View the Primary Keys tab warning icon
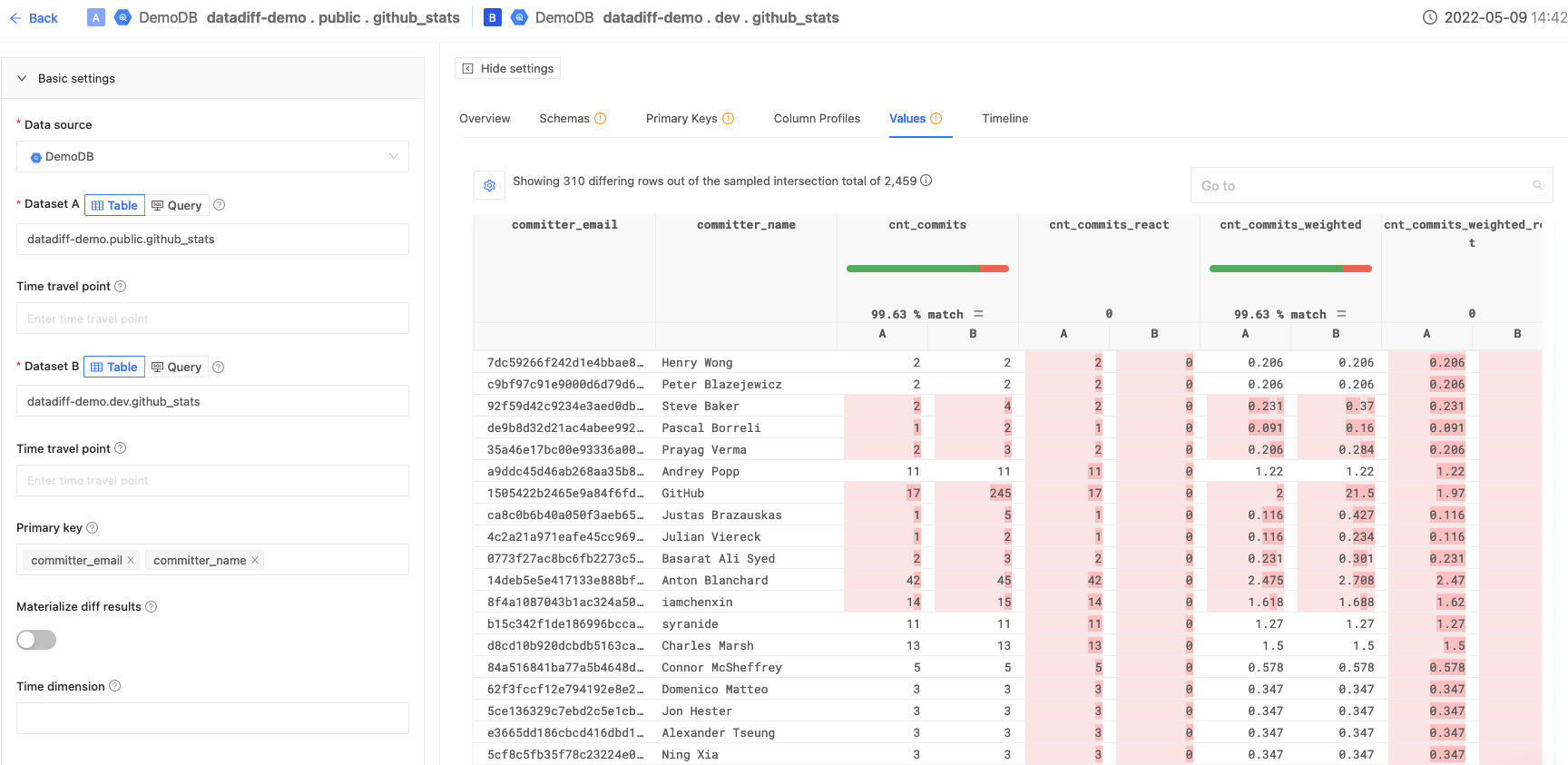1568x765 pixels. 728,119
